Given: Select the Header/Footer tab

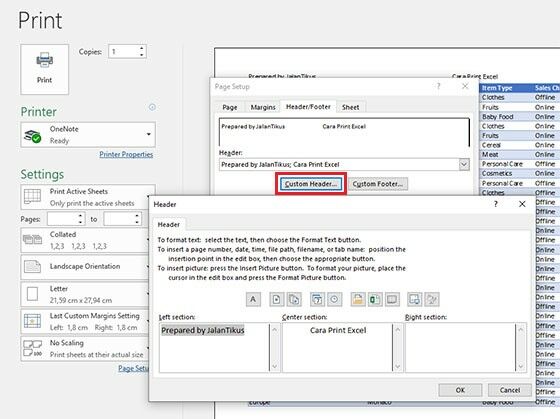Looking at the screenshot, I should (x=308, y=106).
